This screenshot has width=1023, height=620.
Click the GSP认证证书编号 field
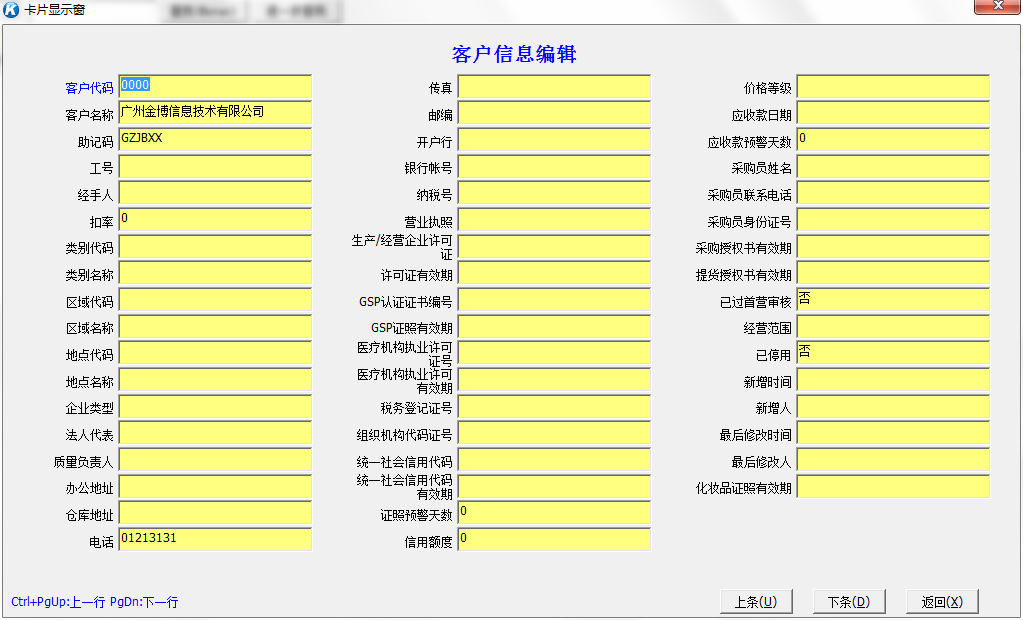(x=553, y=299)
